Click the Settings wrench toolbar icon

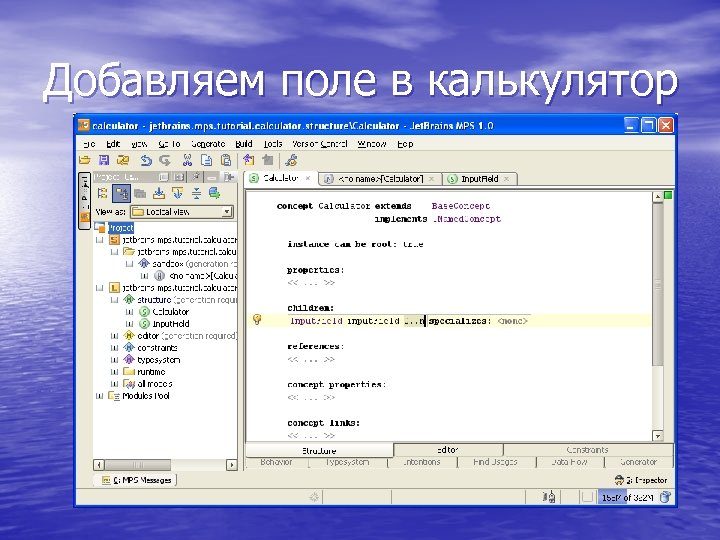tap(292, 160)
